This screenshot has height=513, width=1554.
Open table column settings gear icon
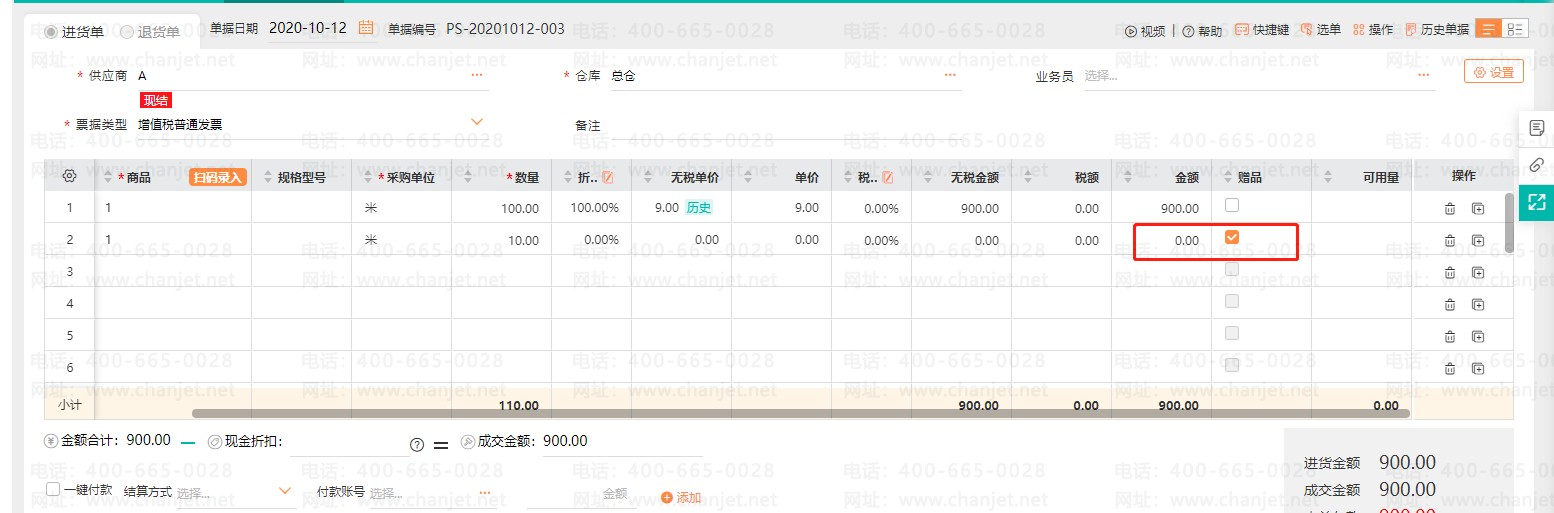click(x=69, y=176)
